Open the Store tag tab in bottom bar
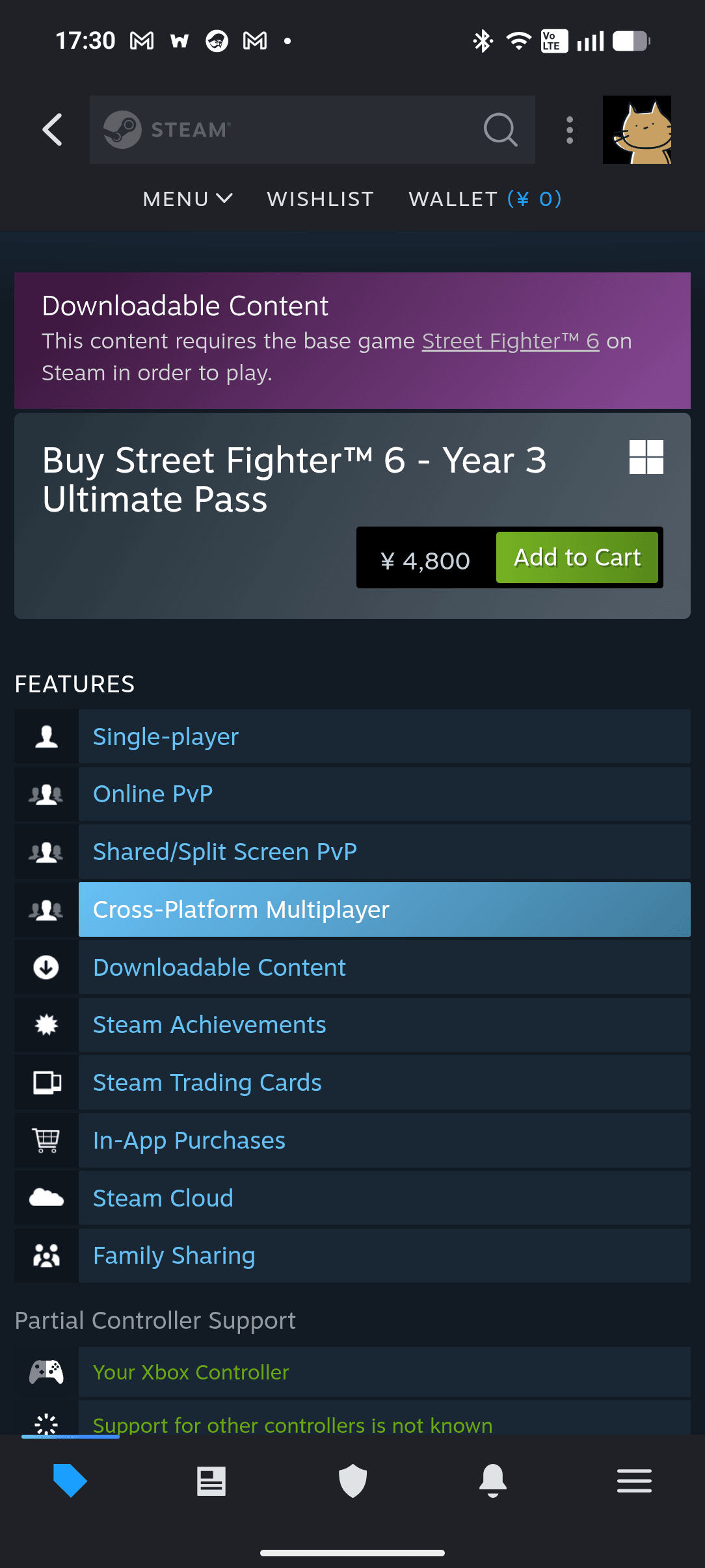Image resolution: width=705 pixels, height=1568 pixels. coord(70,1481)
